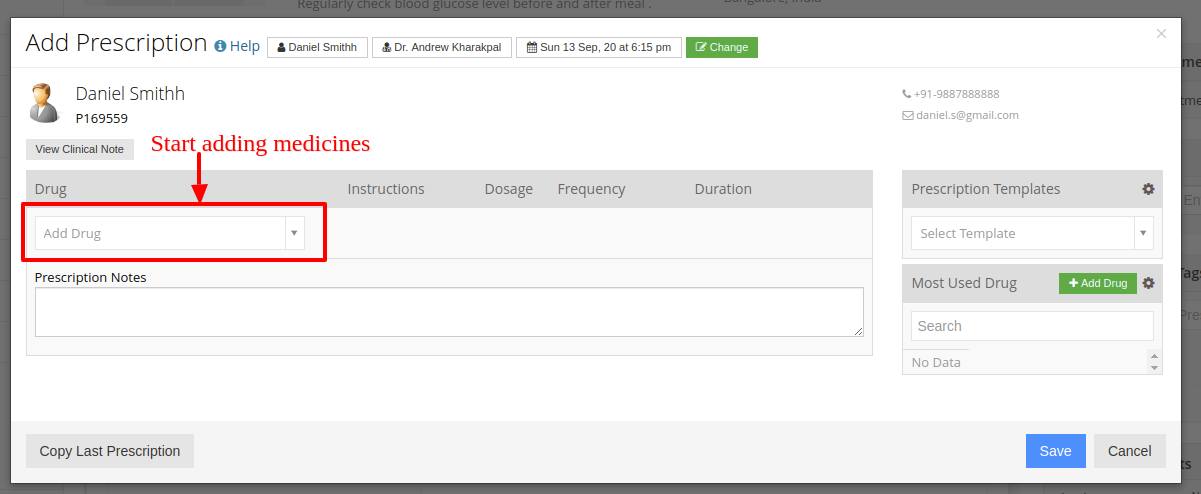Click the patient avatar image
The width and height of the screenshot is (1201, 494).
44,103
